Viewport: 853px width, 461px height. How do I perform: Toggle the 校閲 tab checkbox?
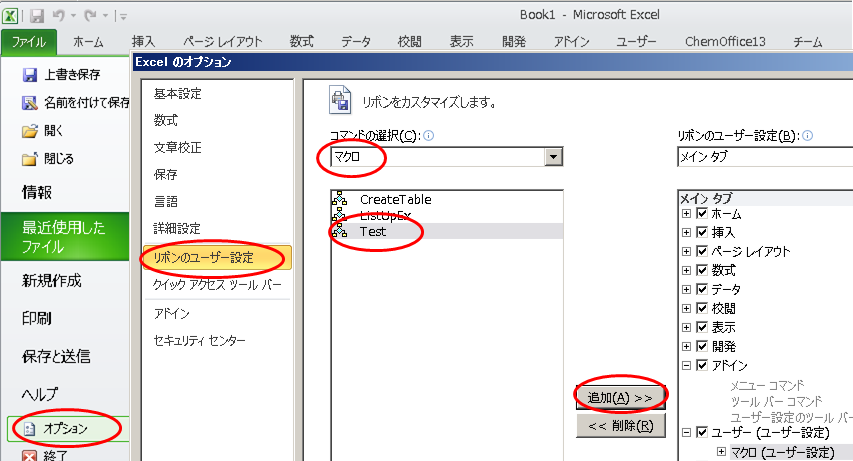tap(702, 309)
